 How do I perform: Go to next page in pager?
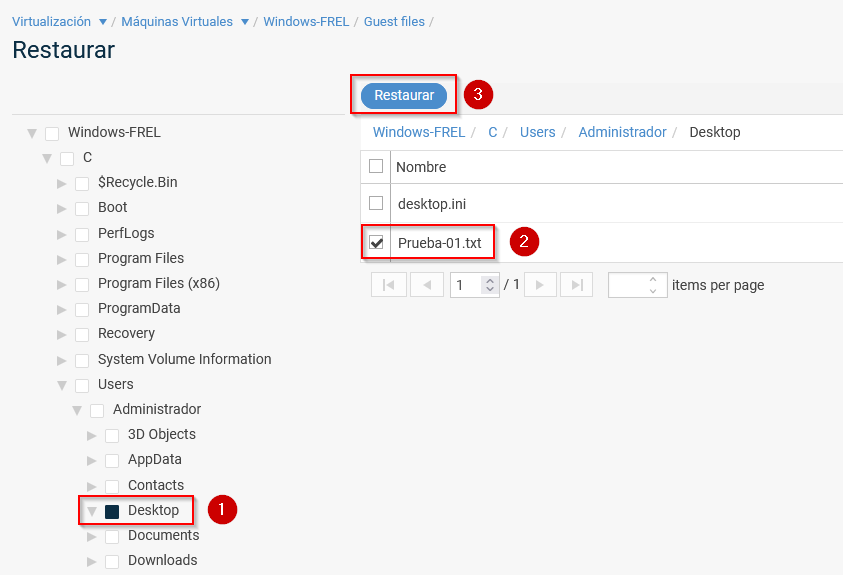pos(540,285)
